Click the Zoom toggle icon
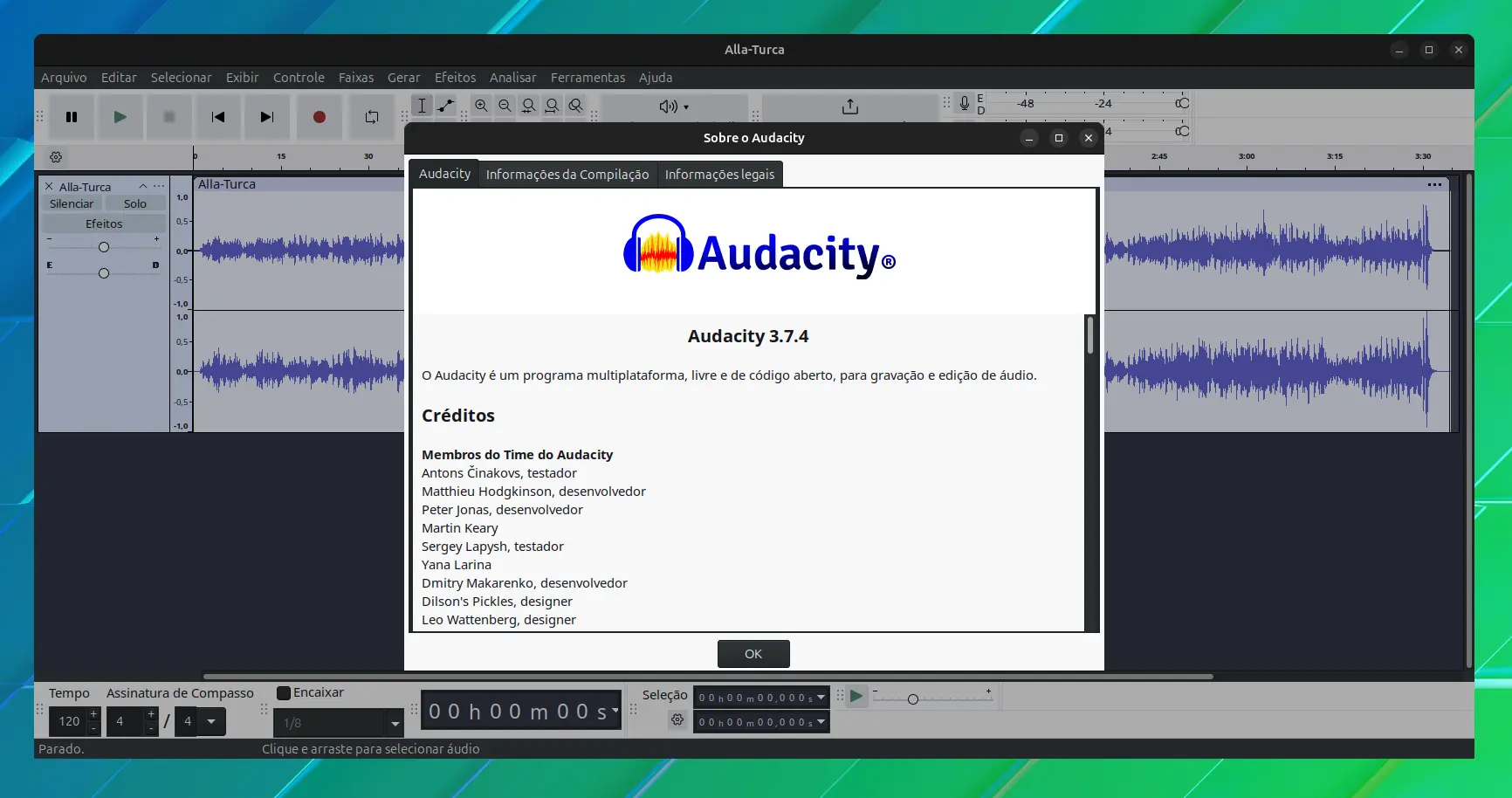Image resolution: width=1512 pixels, height=798 pixels. pyautogui.click(x=575, y=106)
